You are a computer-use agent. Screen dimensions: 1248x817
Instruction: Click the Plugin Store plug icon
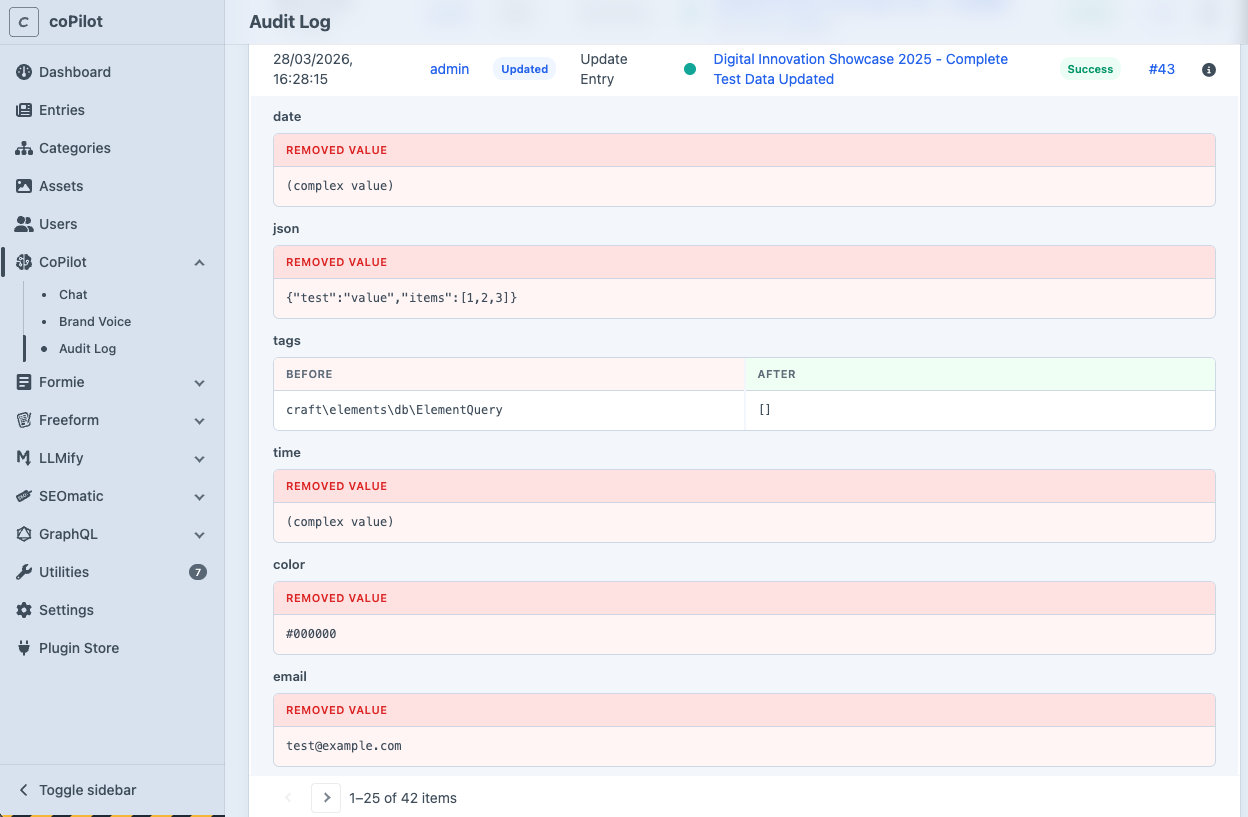click(x=24, y=648)
